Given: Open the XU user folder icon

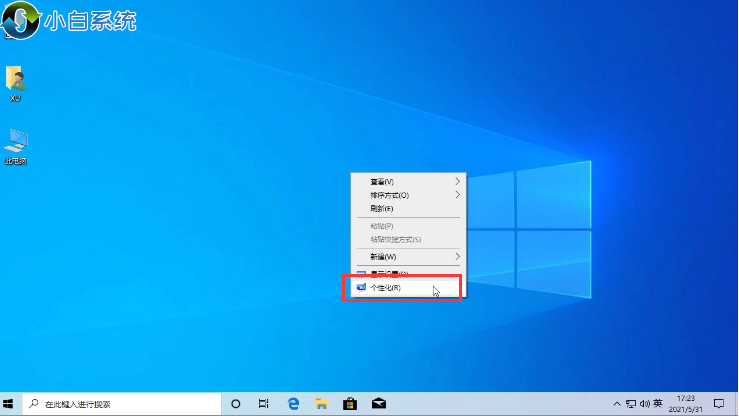Looking at the screenshot, I should [x=16, y=81].
